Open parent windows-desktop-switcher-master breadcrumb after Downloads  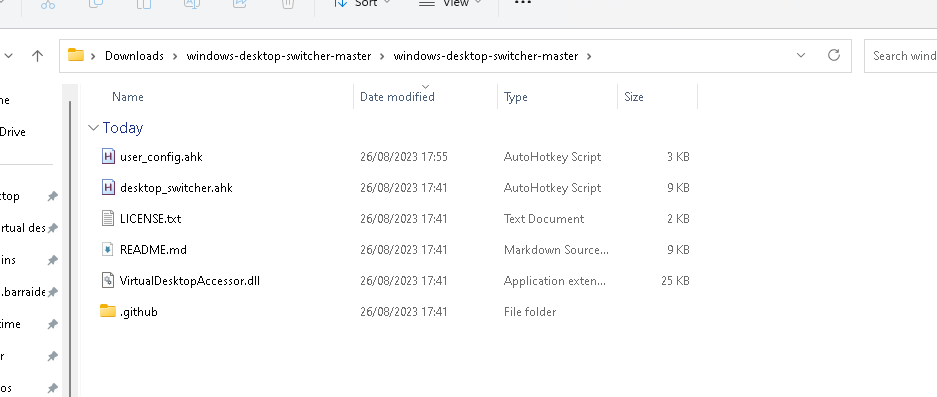tap(278, 56)
